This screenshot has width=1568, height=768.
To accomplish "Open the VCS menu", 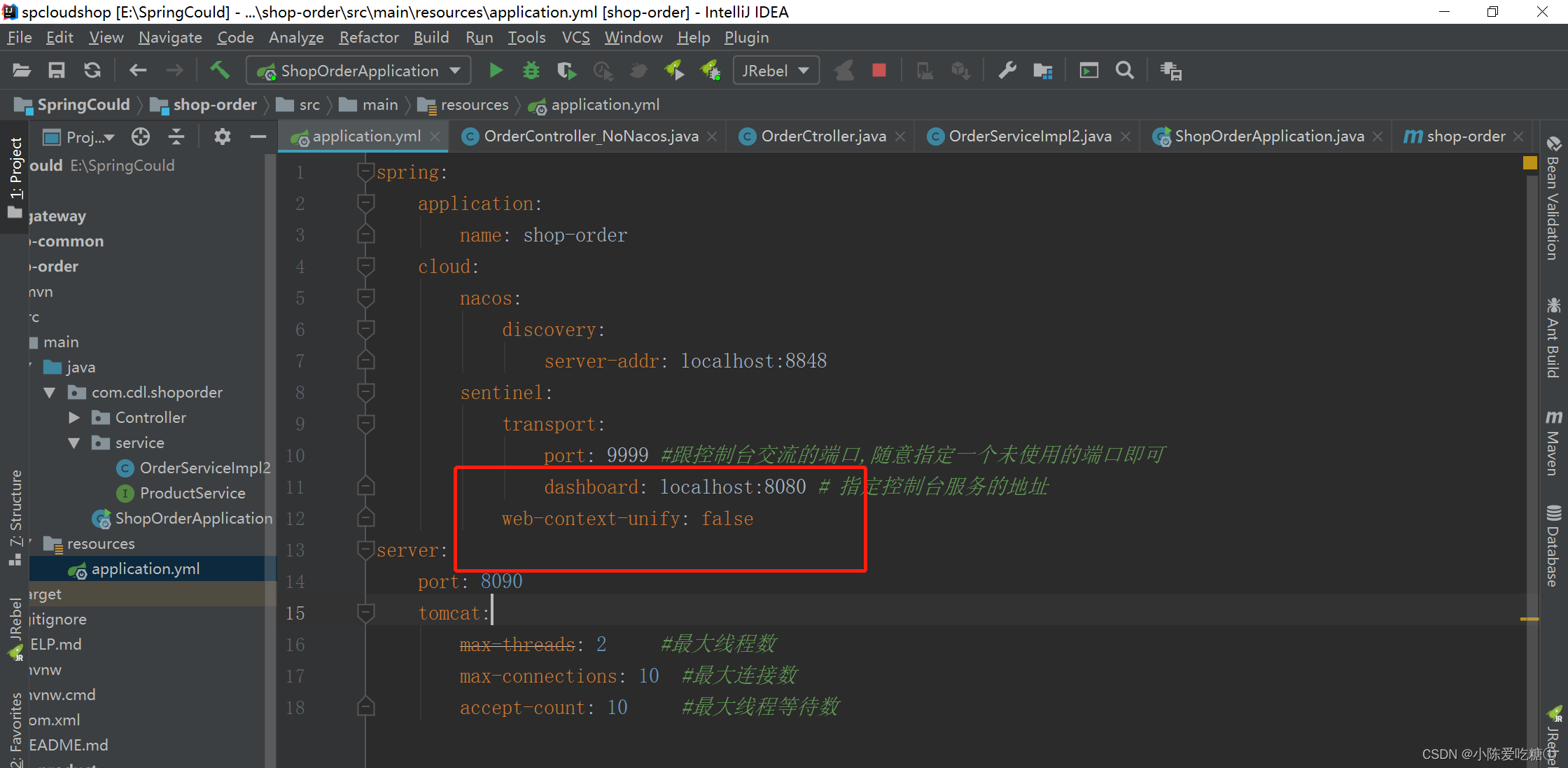I will click(575, 37).
